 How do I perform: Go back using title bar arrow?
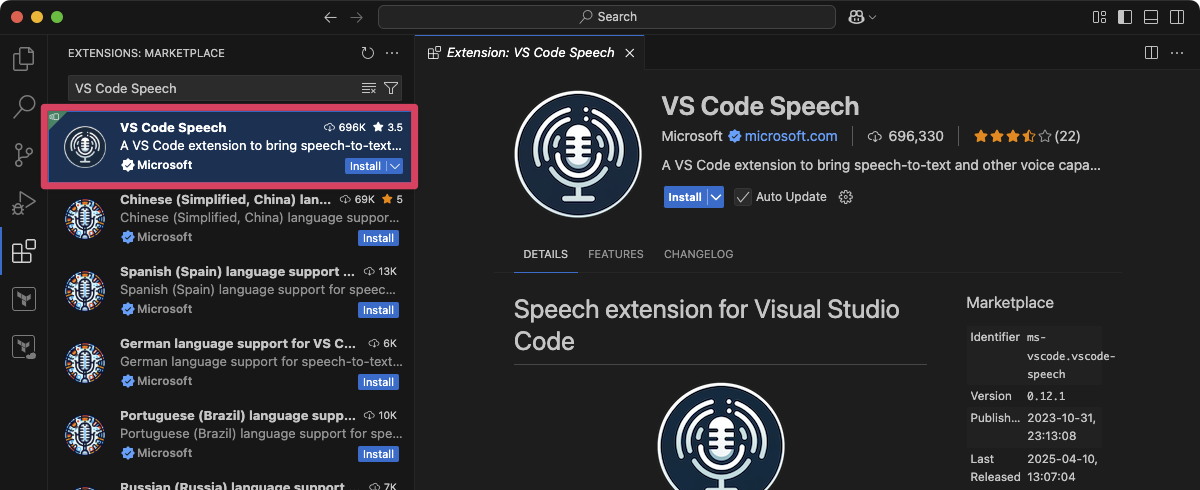pyautogui.click(x=331, y=17)
